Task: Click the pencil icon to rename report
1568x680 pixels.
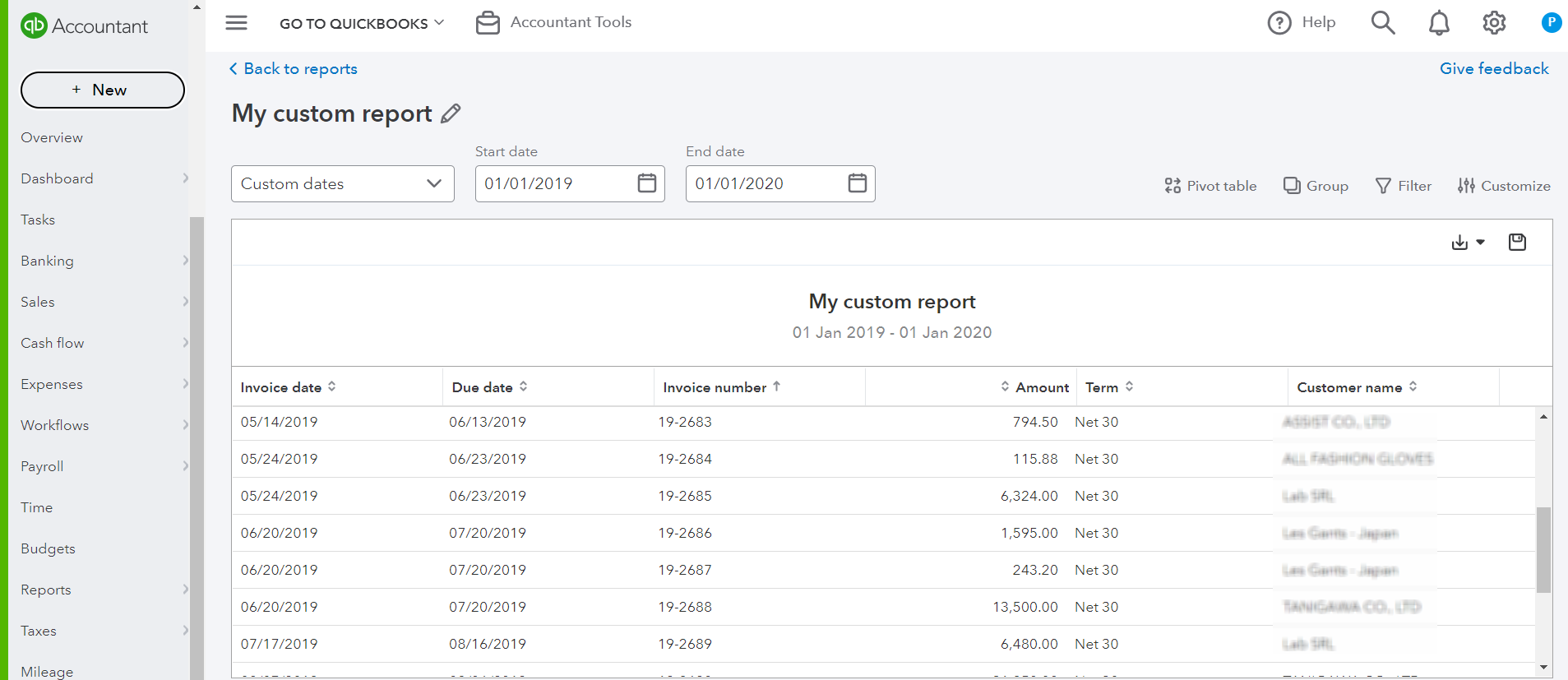Action: click(451, 113)
